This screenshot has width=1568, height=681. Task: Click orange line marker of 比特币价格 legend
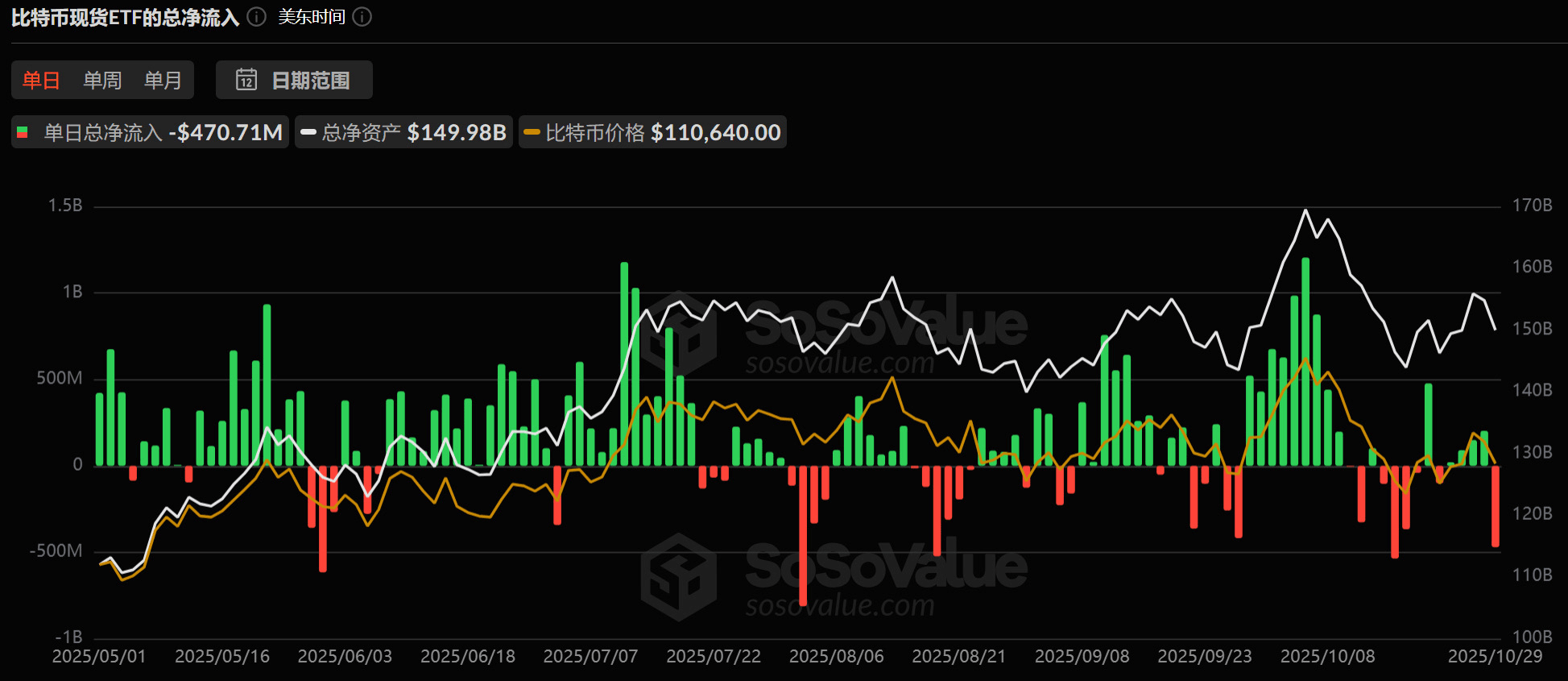click(x=532, y=132)
